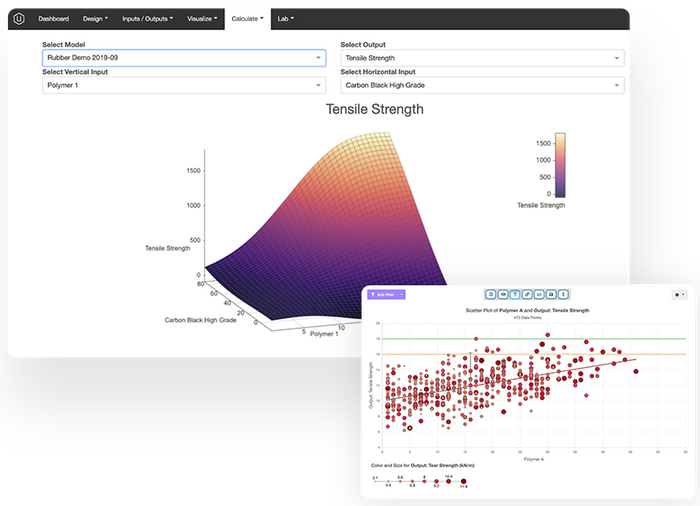Click the orange threshold line on scatter plot
Screen dimensions: 700x506
pyautogui.click(x=534, y=354)
